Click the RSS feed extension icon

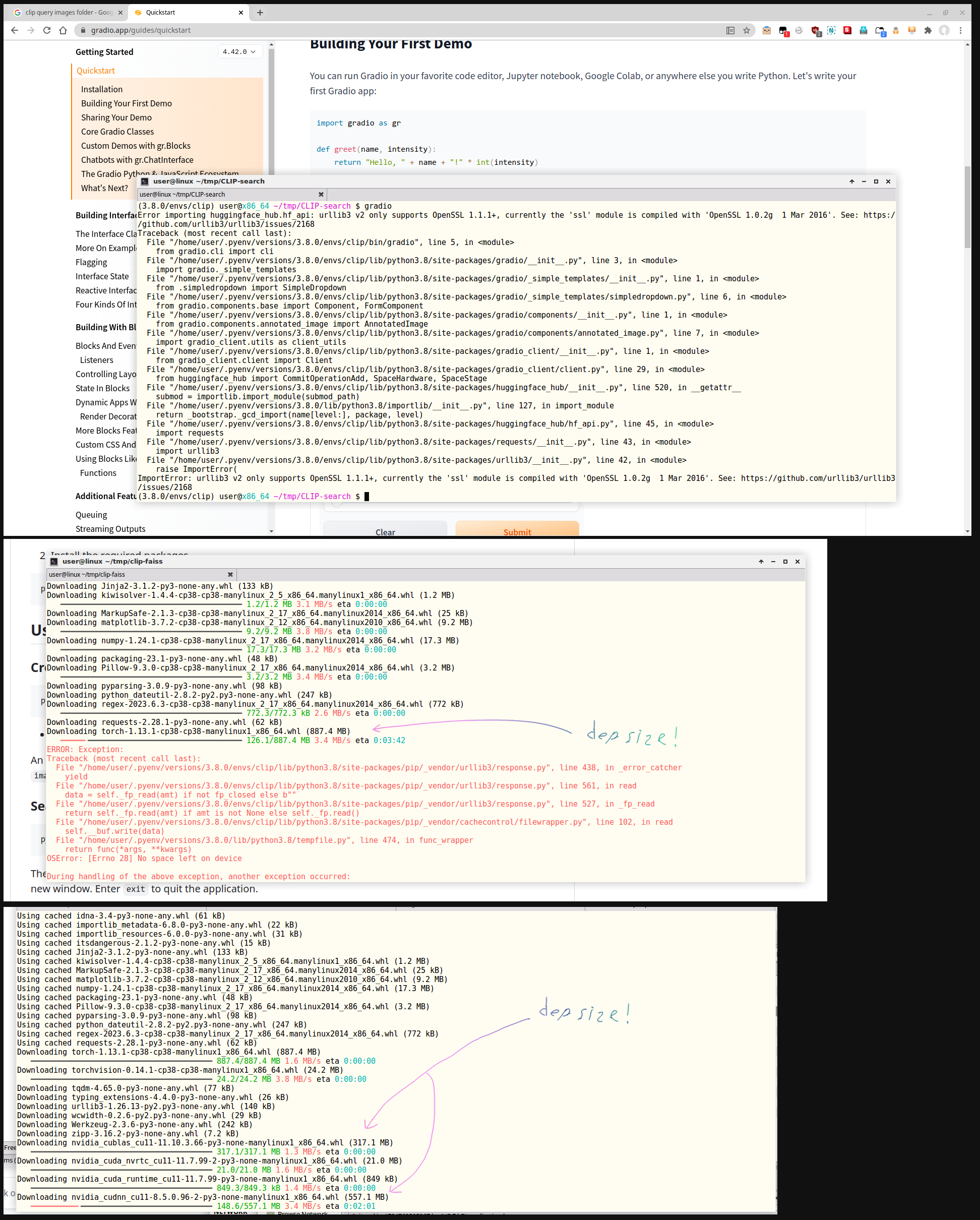click(x=911, y=31)
